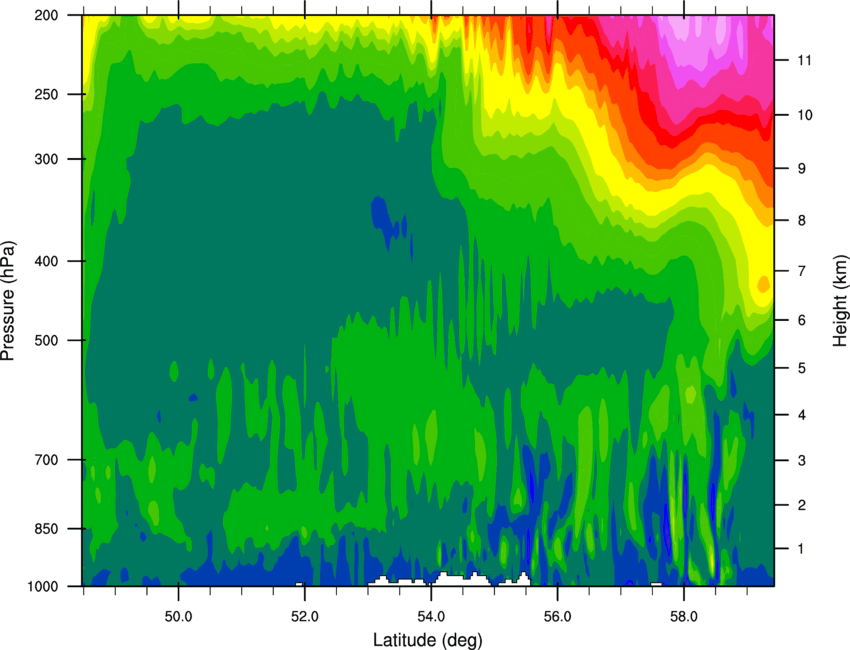Click the 'Height (km)' axis title
Screen dimensions: 850x650
click(x=840, y=301)
